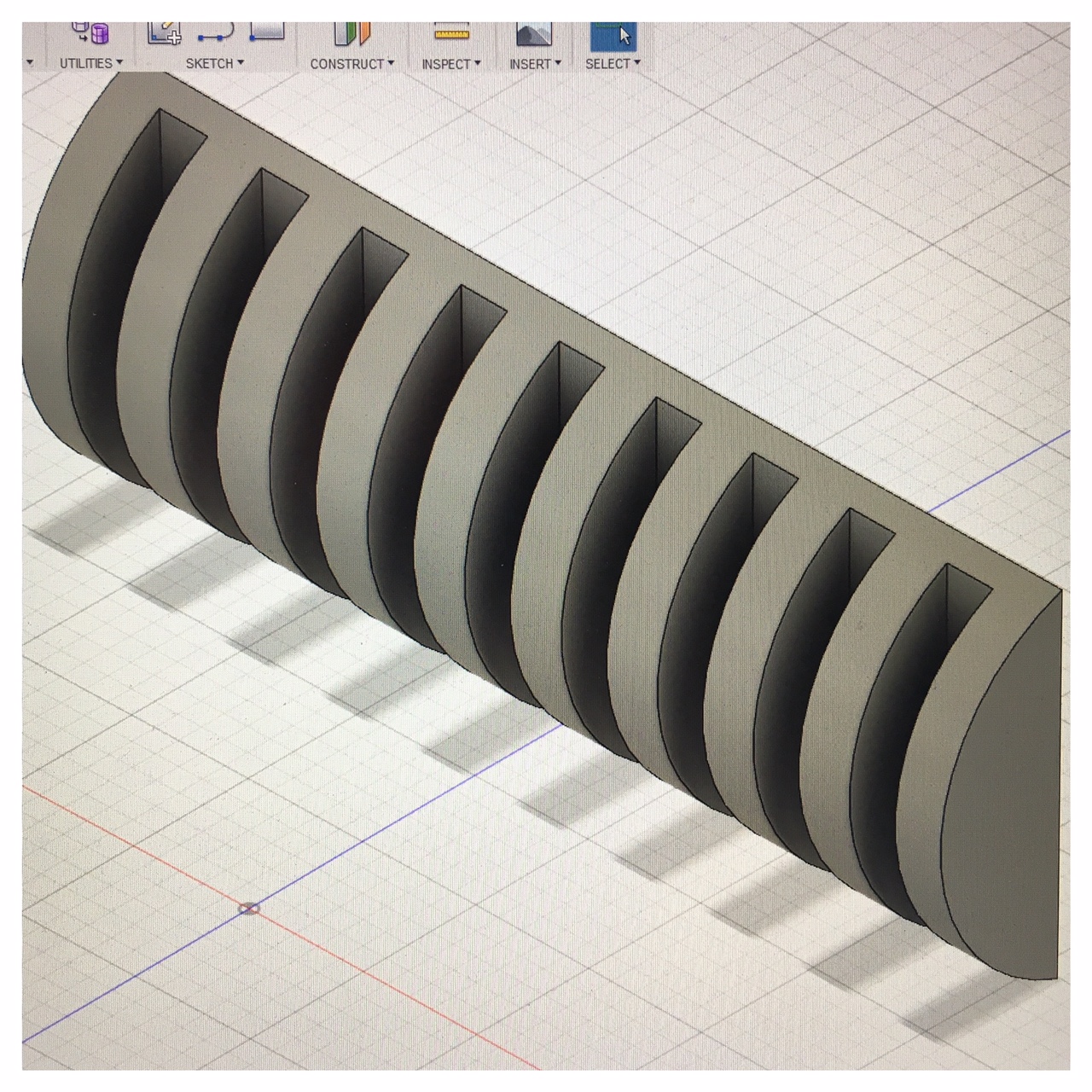Expand the SELECT dropdown menu

click(613, 64)
